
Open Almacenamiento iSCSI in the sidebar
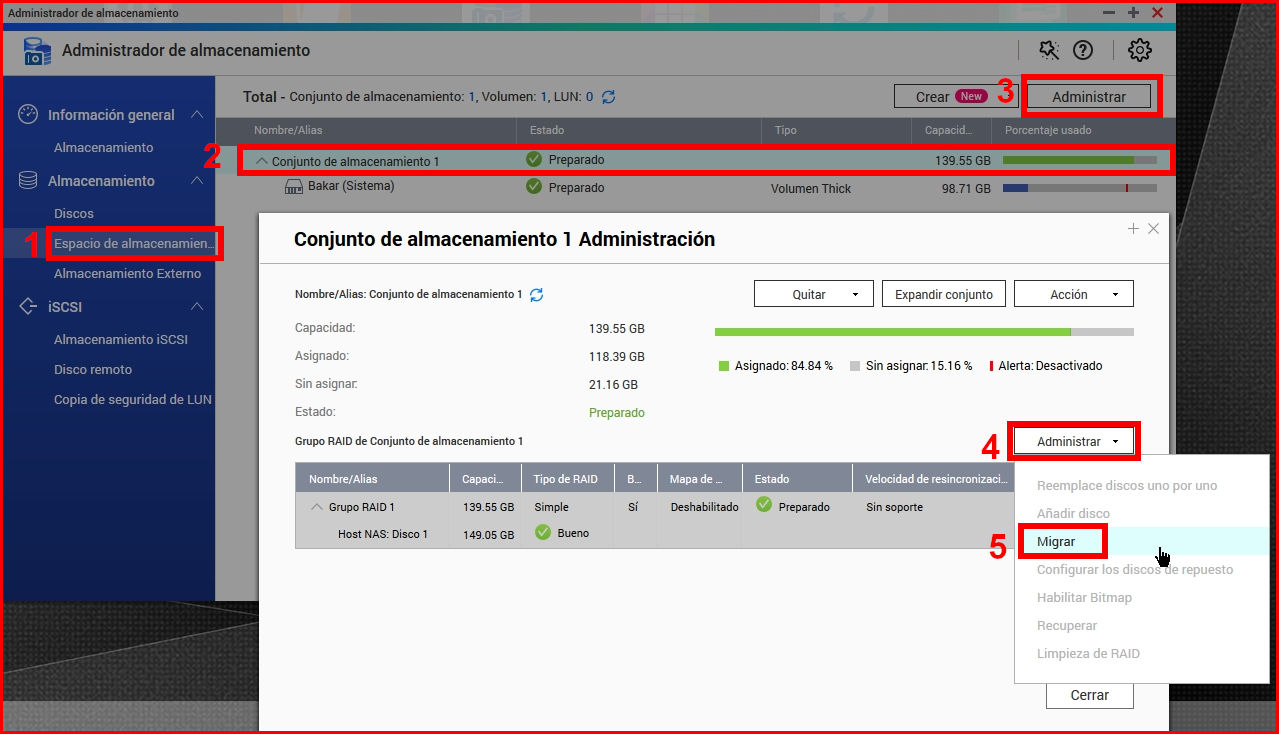click(x=120, y=339)
